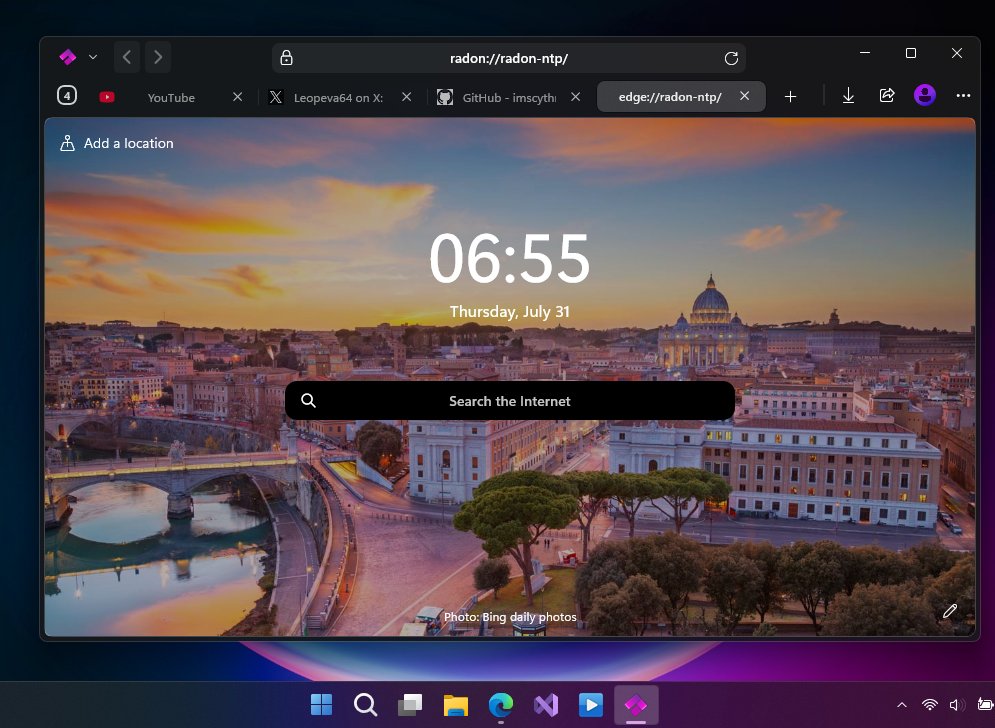
Task: Click the battery icon in system tray
Action: tap(985, 704)
